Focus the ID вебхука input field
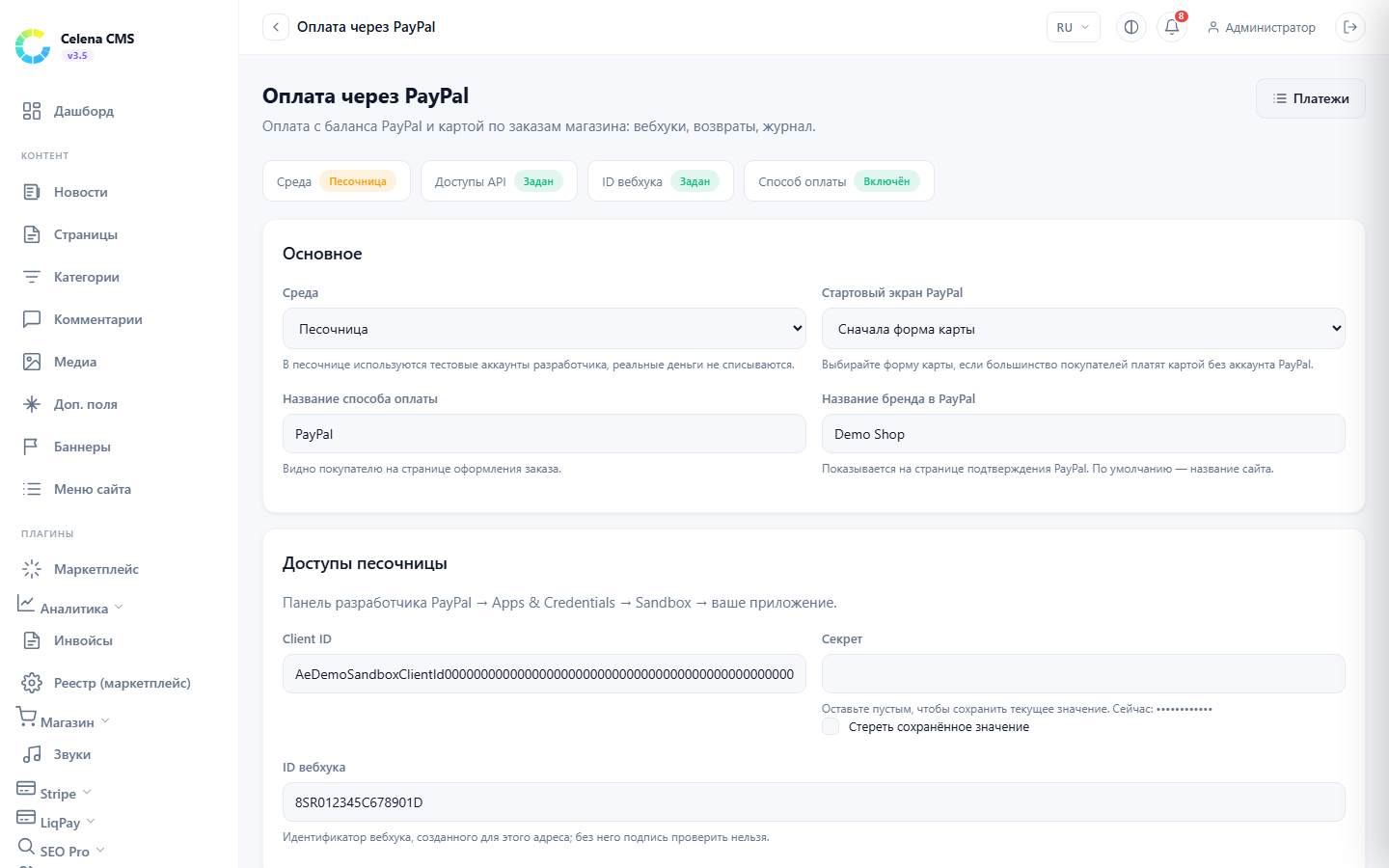The height and width of the screenshot is (868, 1389). coord(814,802)
